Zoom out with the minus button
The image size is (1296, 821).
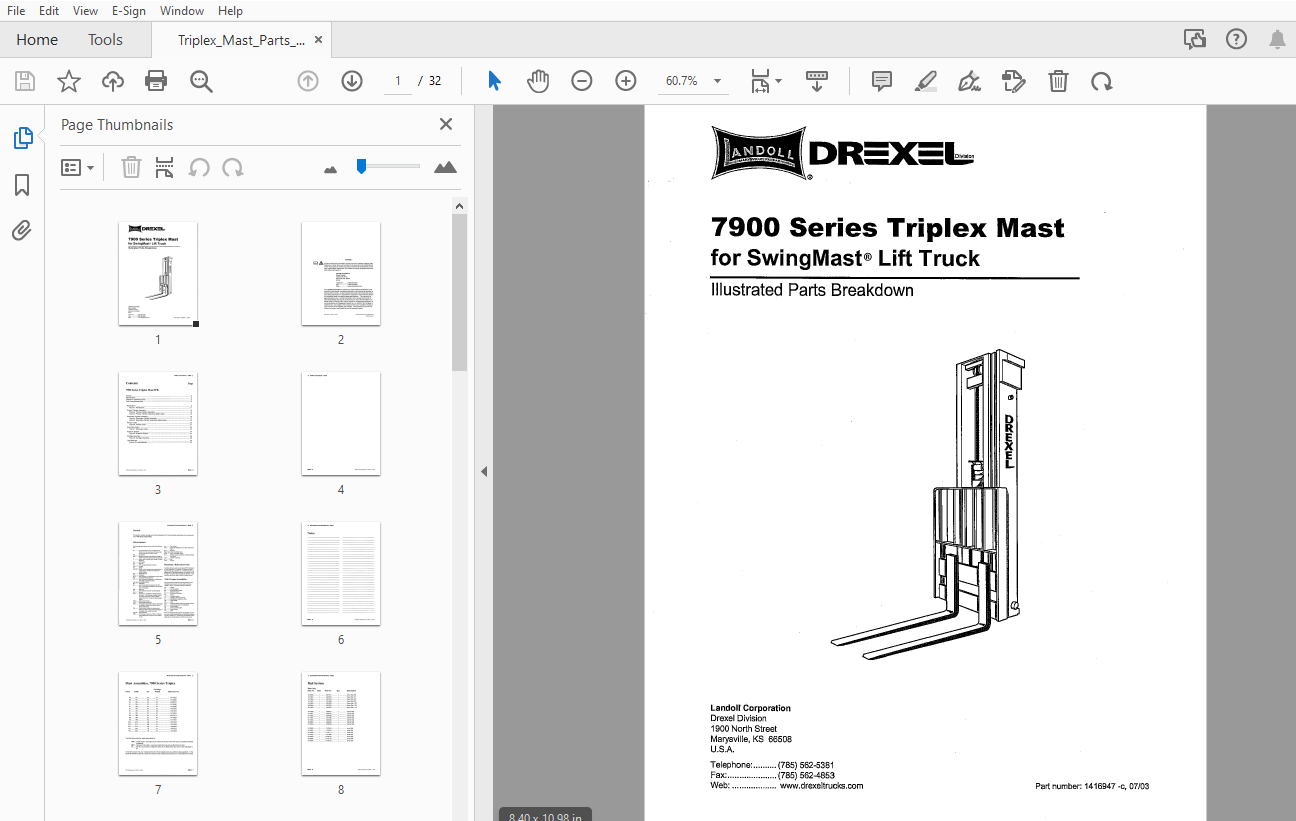(x=582, y=81)
